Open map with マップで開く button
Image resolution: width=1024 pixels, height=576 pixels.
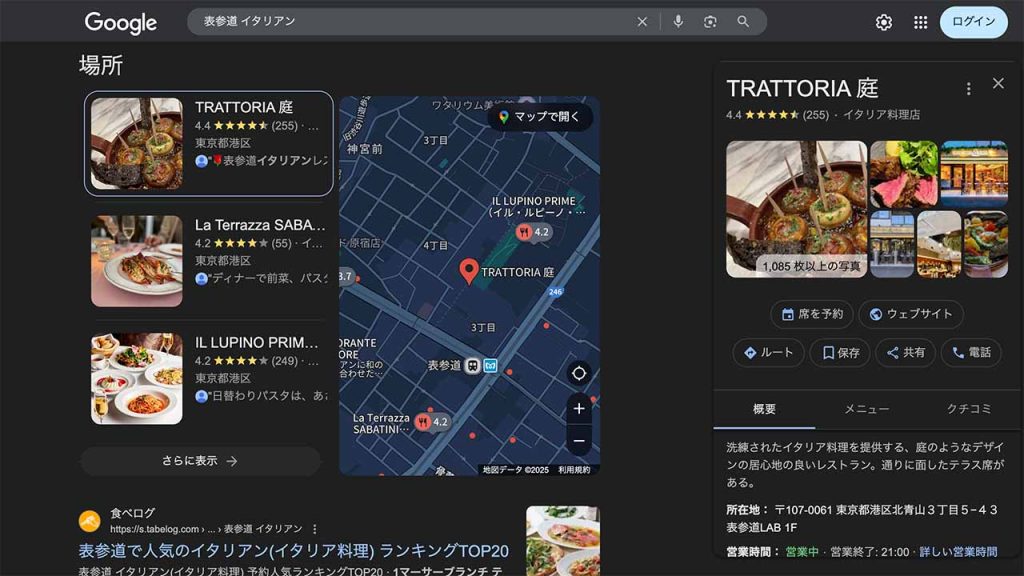(539, 117)
